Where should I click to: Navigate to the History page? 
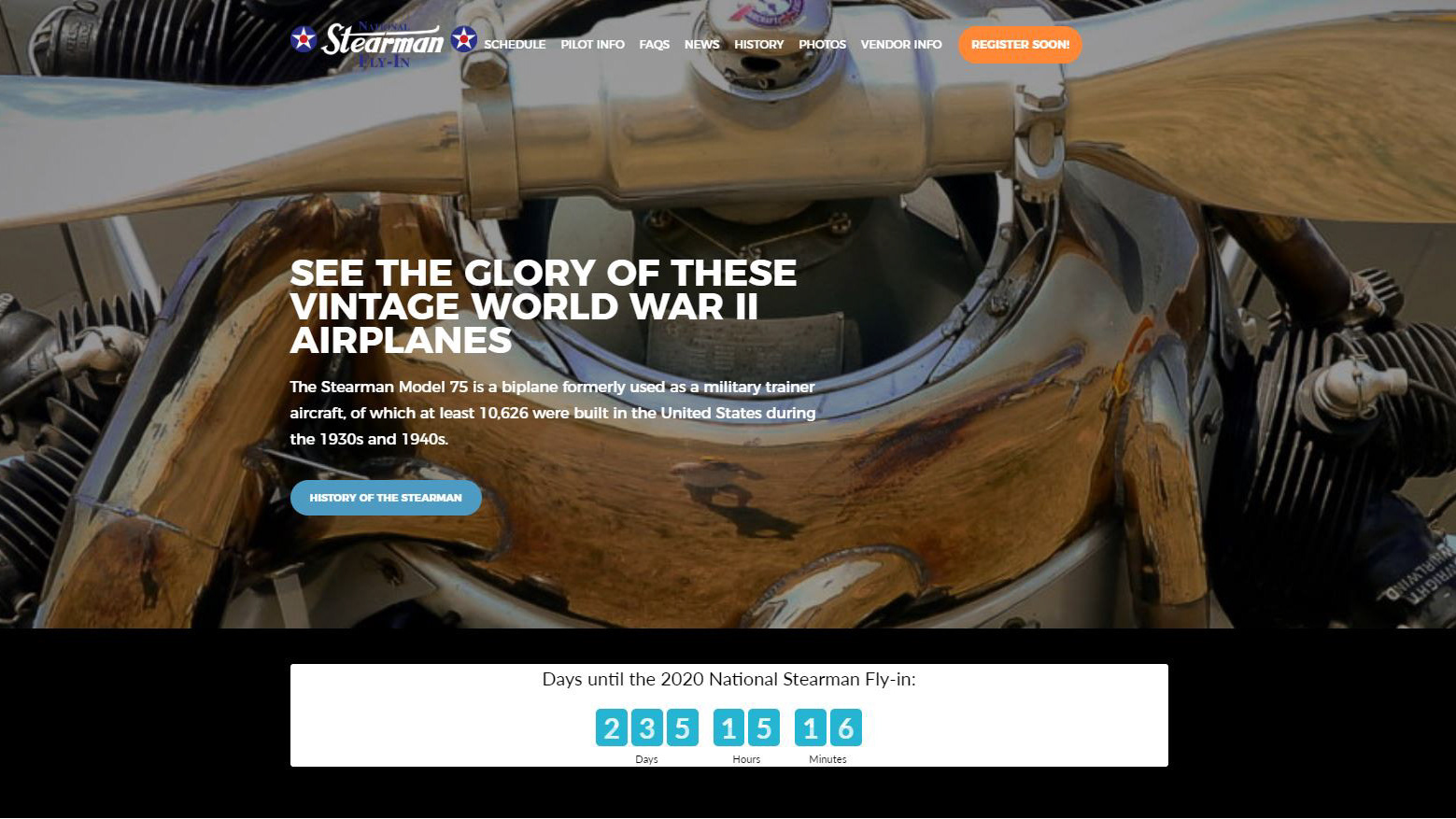(x=758, y=45)
